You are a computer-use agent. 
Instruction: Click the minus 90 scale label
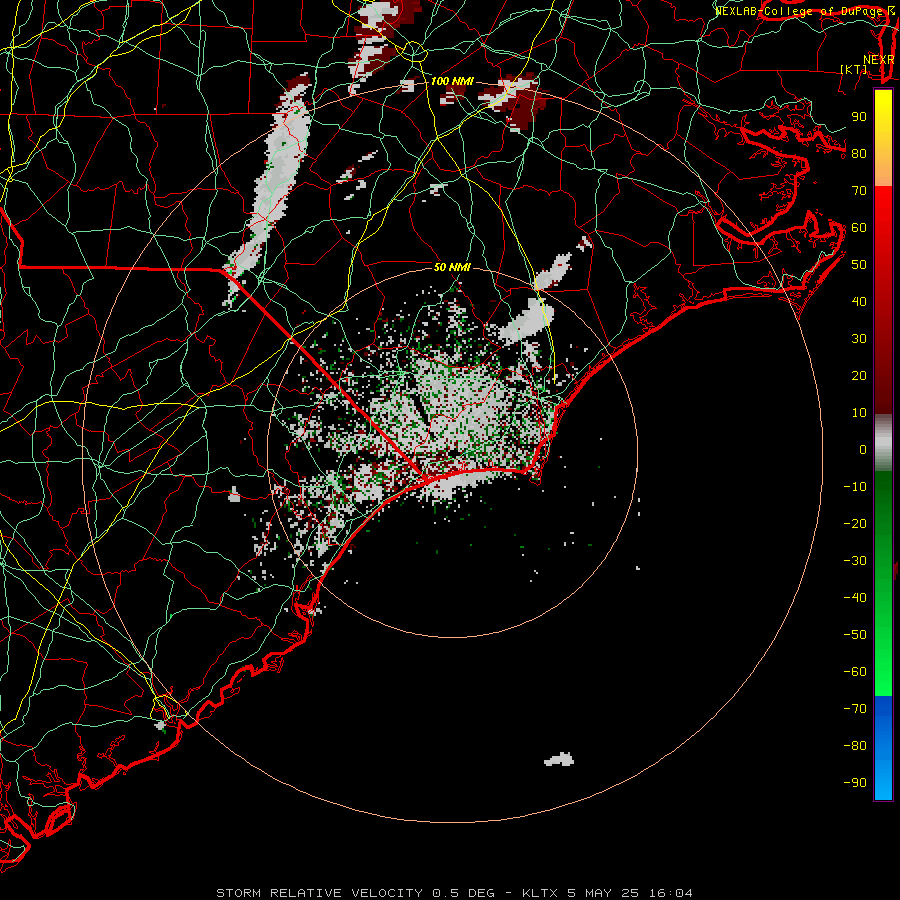(x=855, y=783)
